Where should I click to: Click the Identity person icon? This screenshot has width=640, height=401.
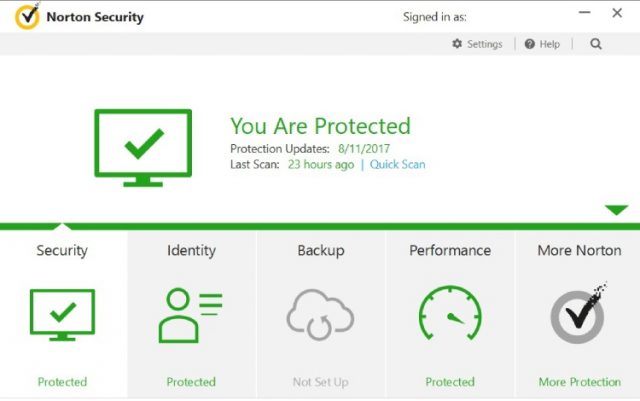point(190,315)
